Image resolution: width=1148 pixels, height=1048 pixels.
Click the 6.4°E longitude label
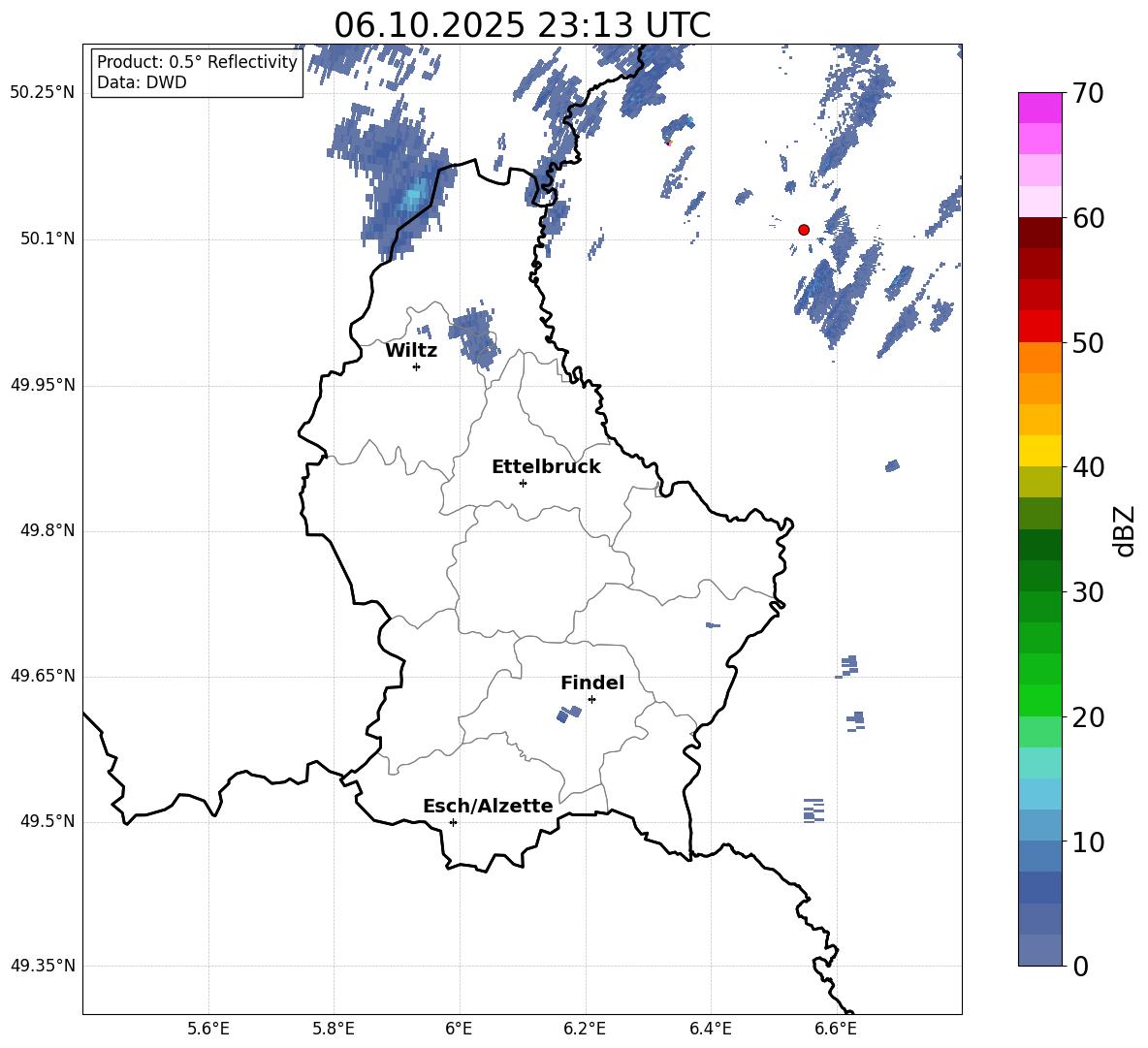click(710, 1030)
